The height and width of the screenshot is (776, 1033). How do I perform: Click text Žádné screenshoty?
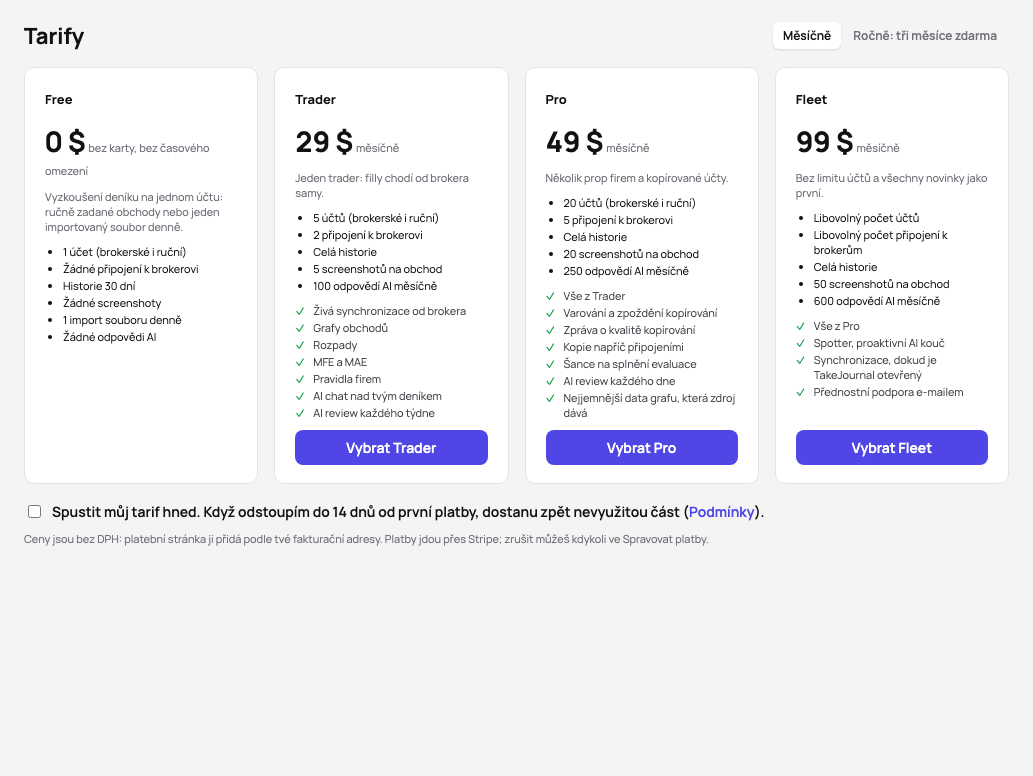112,304
